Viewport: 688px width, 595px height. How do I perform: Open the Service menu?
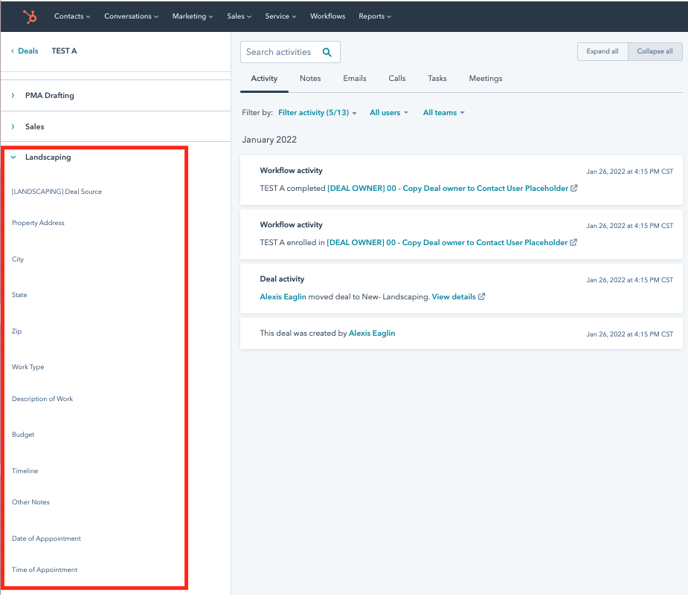(x=280, y=16)
